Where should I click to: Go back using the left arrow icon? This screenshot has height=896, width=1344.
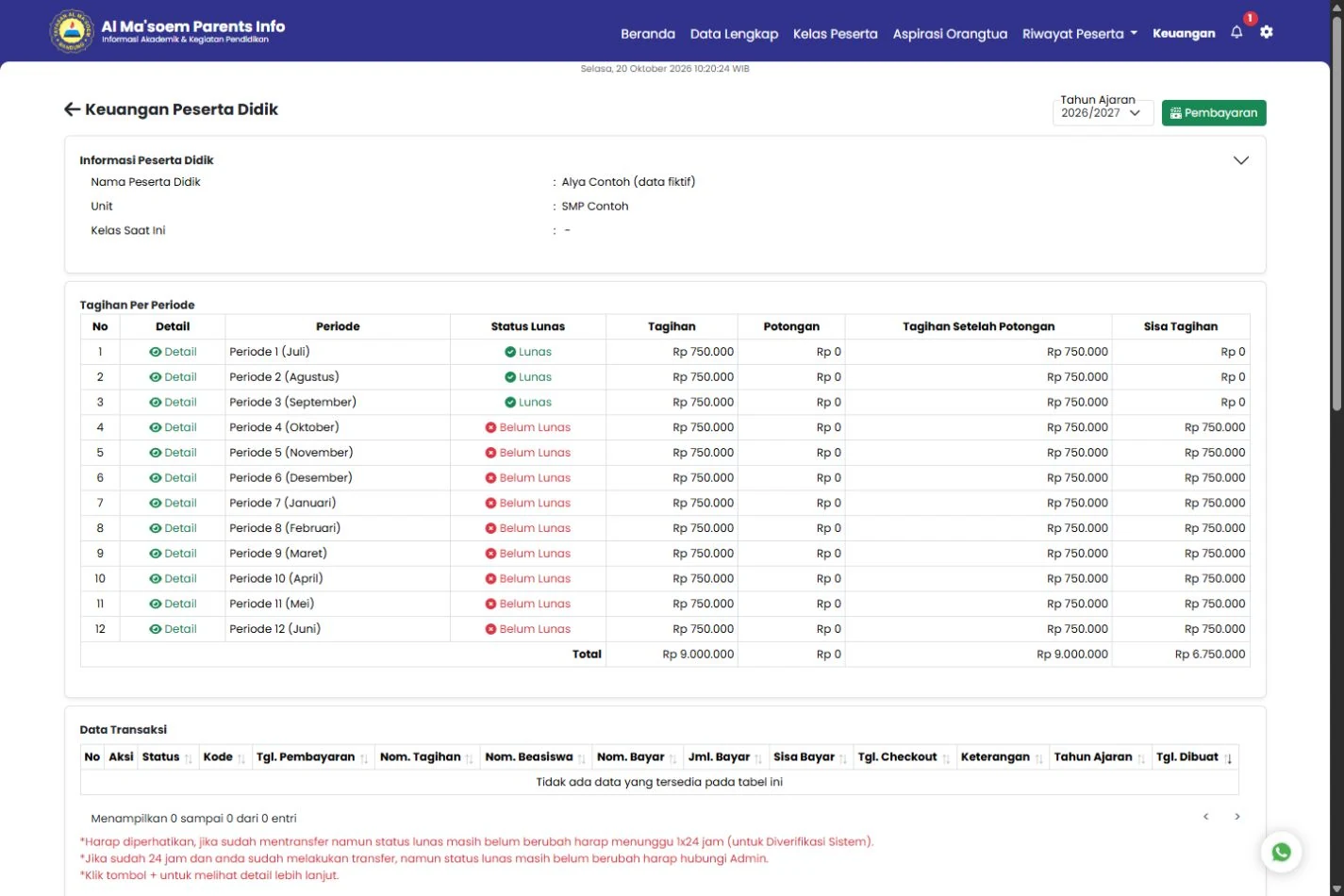(72, 109)
